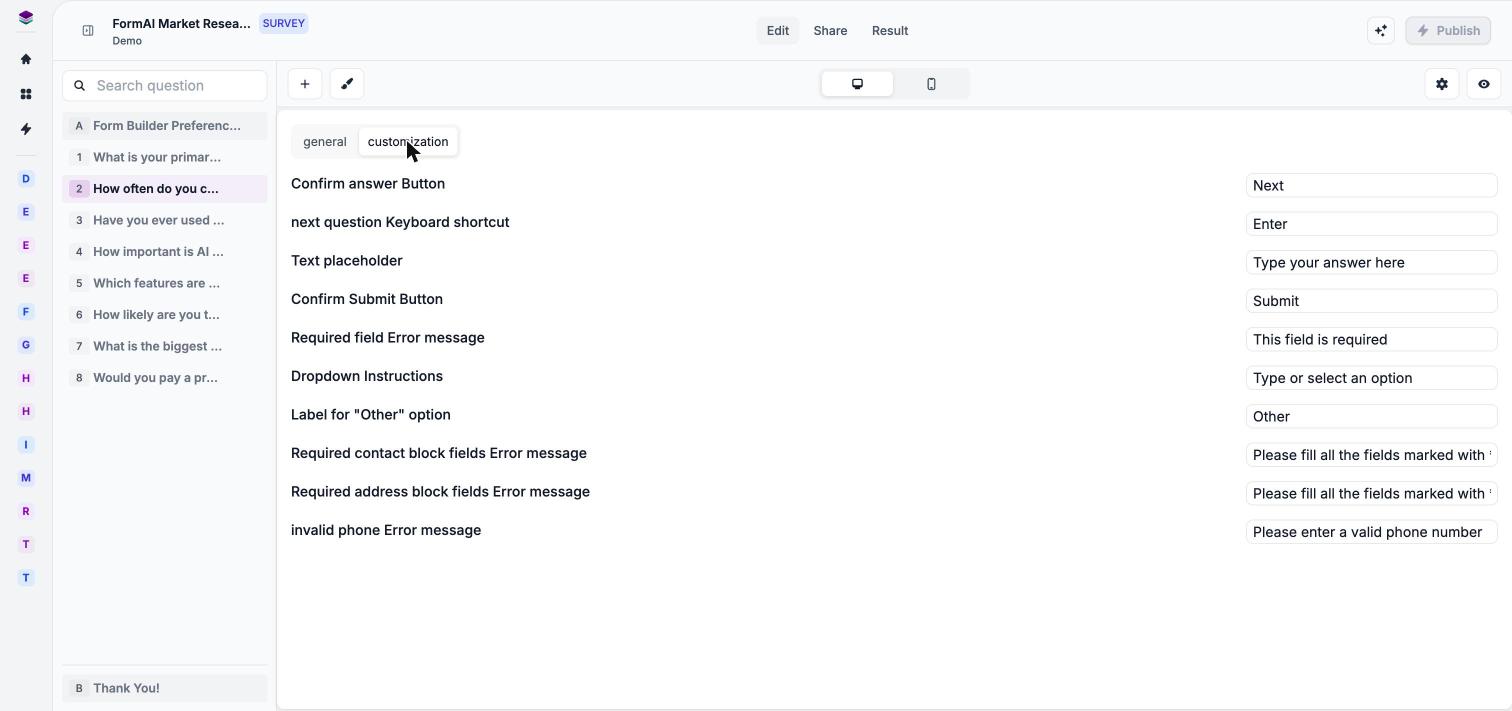Preview form with eye icon
The height and width of the screenshot is (711, 1512).
[x=1484, y=85]
